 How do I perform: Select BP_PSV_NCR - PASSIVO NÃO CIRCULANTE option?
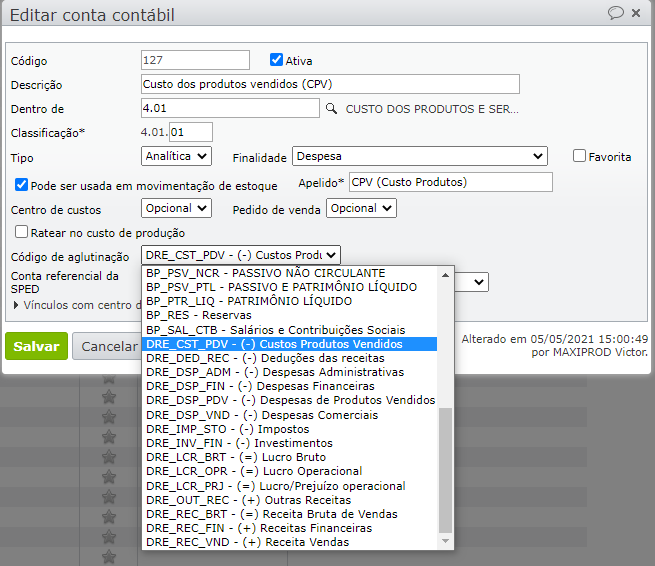point(289,273)
